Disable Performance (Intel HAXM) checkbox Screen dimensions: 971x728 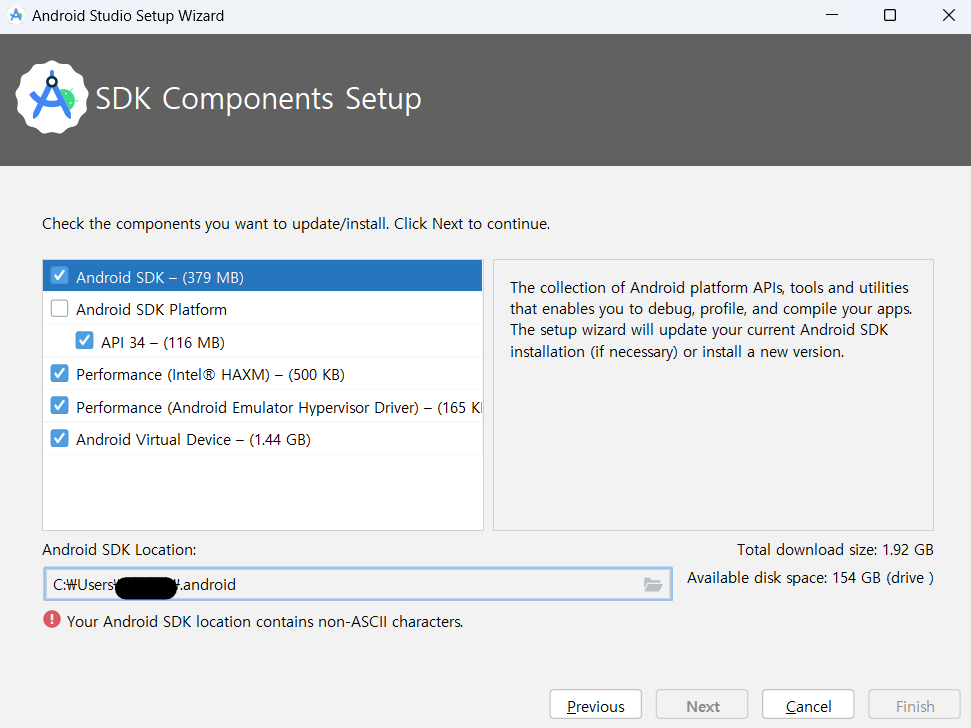pyautogui.click(x=59, y=373)
